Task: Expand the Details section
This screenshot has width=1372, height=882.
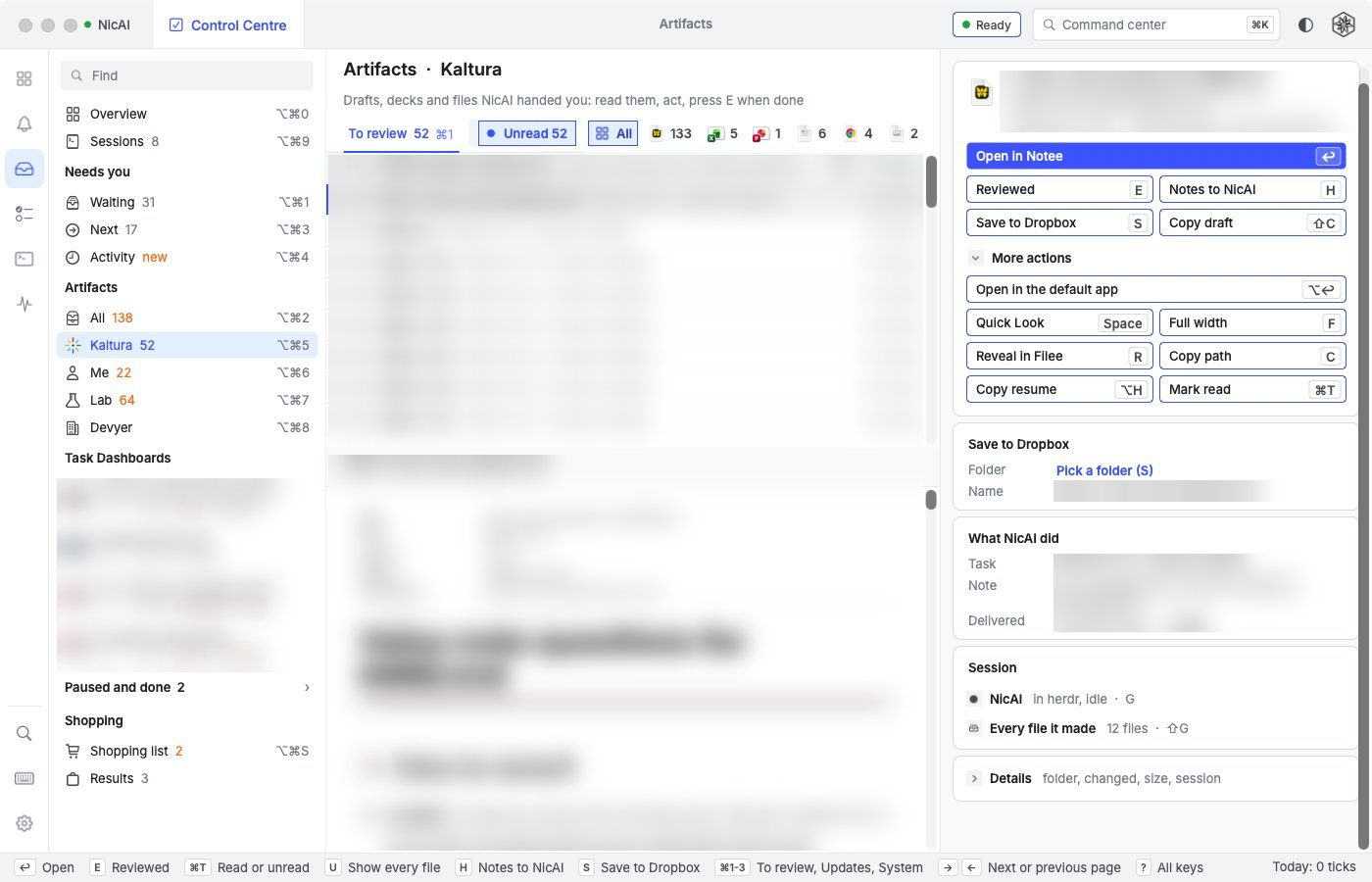Action: pos(974,778)
